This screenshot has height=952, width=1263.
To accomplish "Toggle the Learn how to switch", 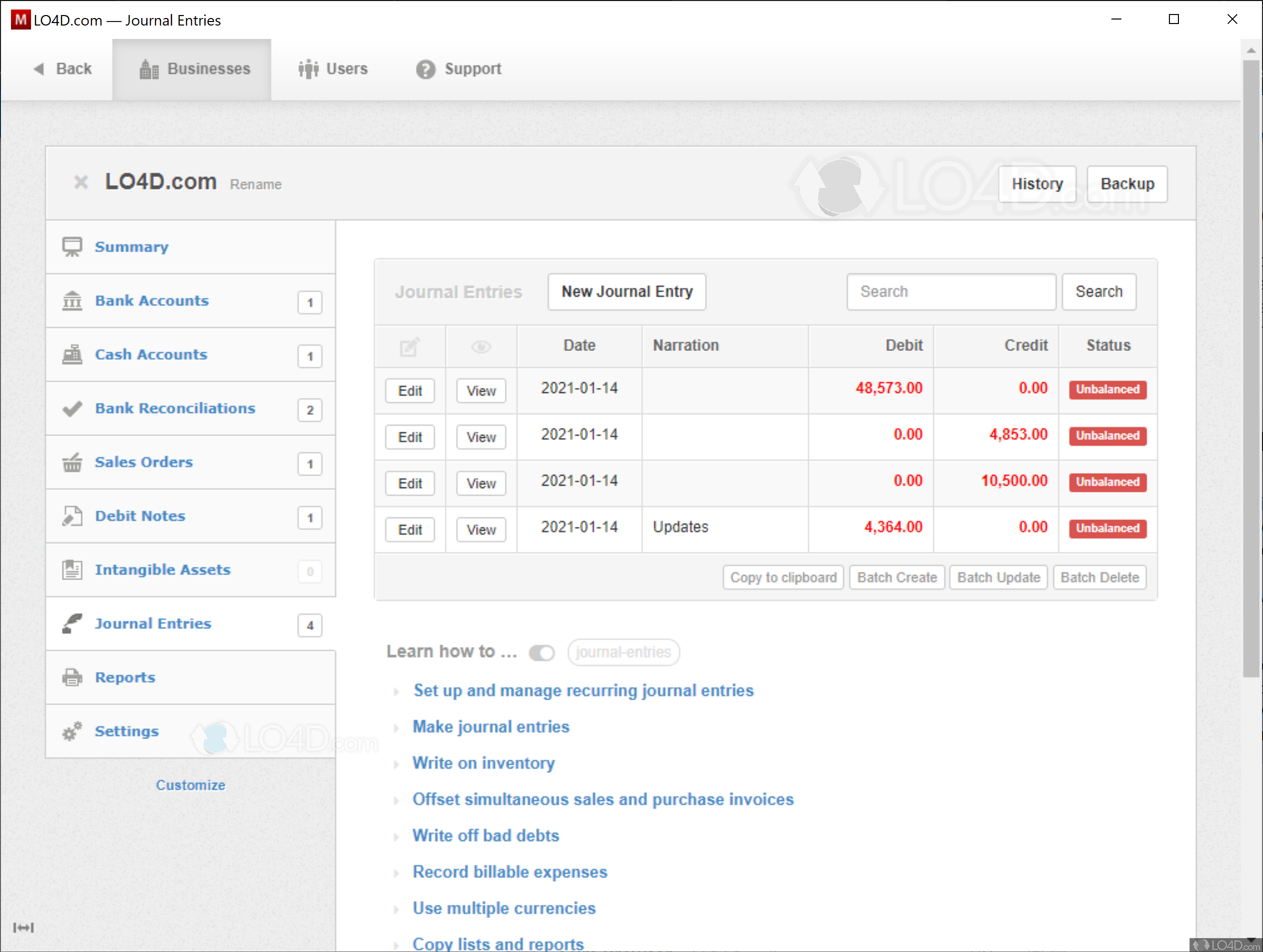I will pos(541,652).
